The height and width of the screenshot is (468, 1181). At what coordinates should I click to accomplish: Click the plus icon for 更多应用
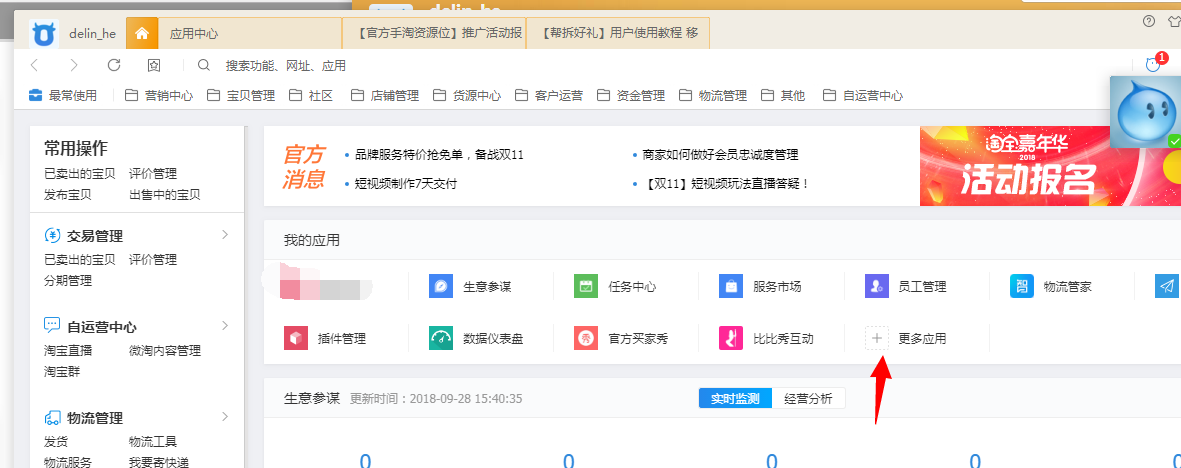coord(877,338)
